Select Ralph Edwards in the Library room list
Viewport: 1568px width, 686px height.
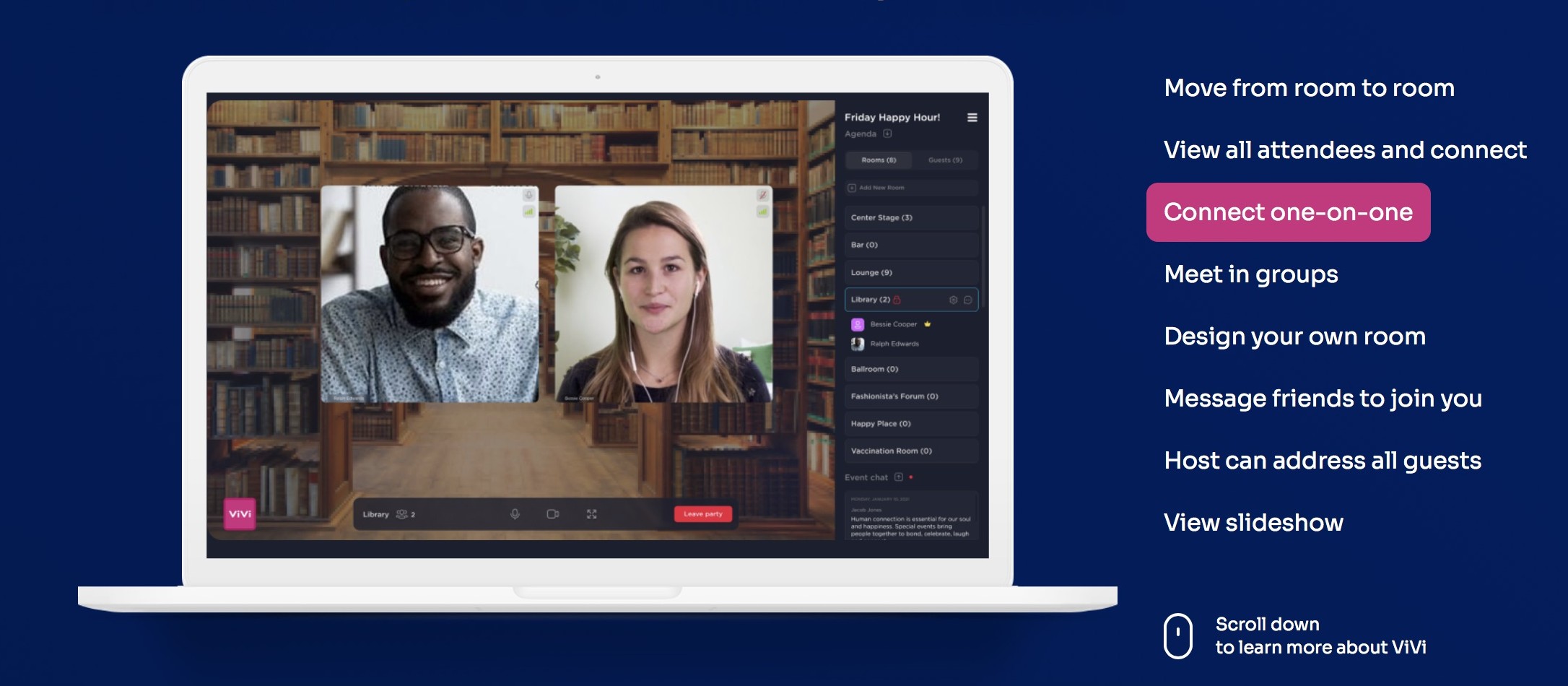point(894,344)
